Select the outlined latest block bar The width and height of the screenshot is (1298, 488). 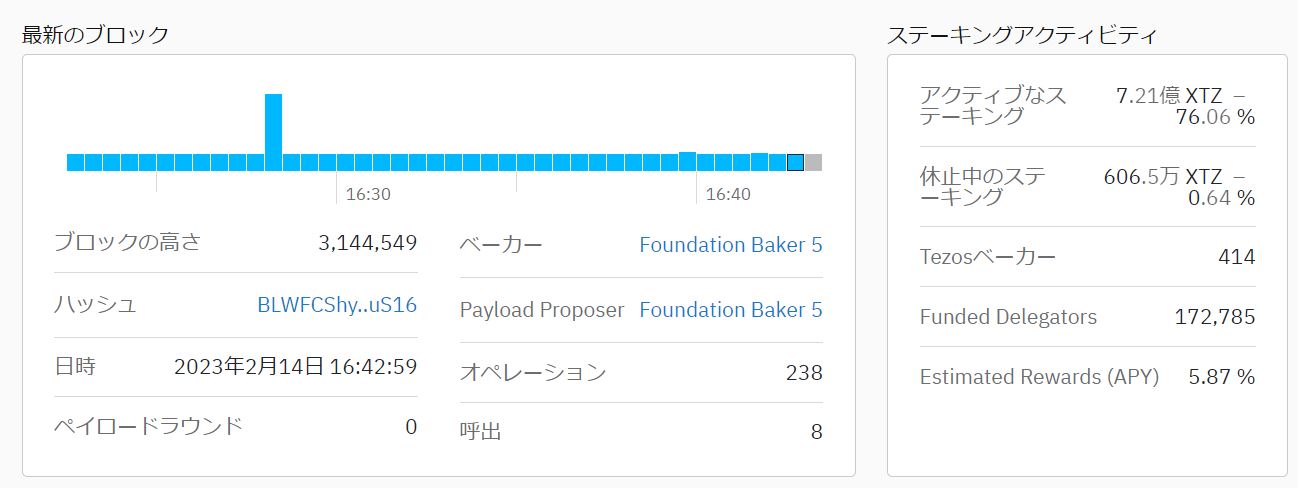point(795,162)
